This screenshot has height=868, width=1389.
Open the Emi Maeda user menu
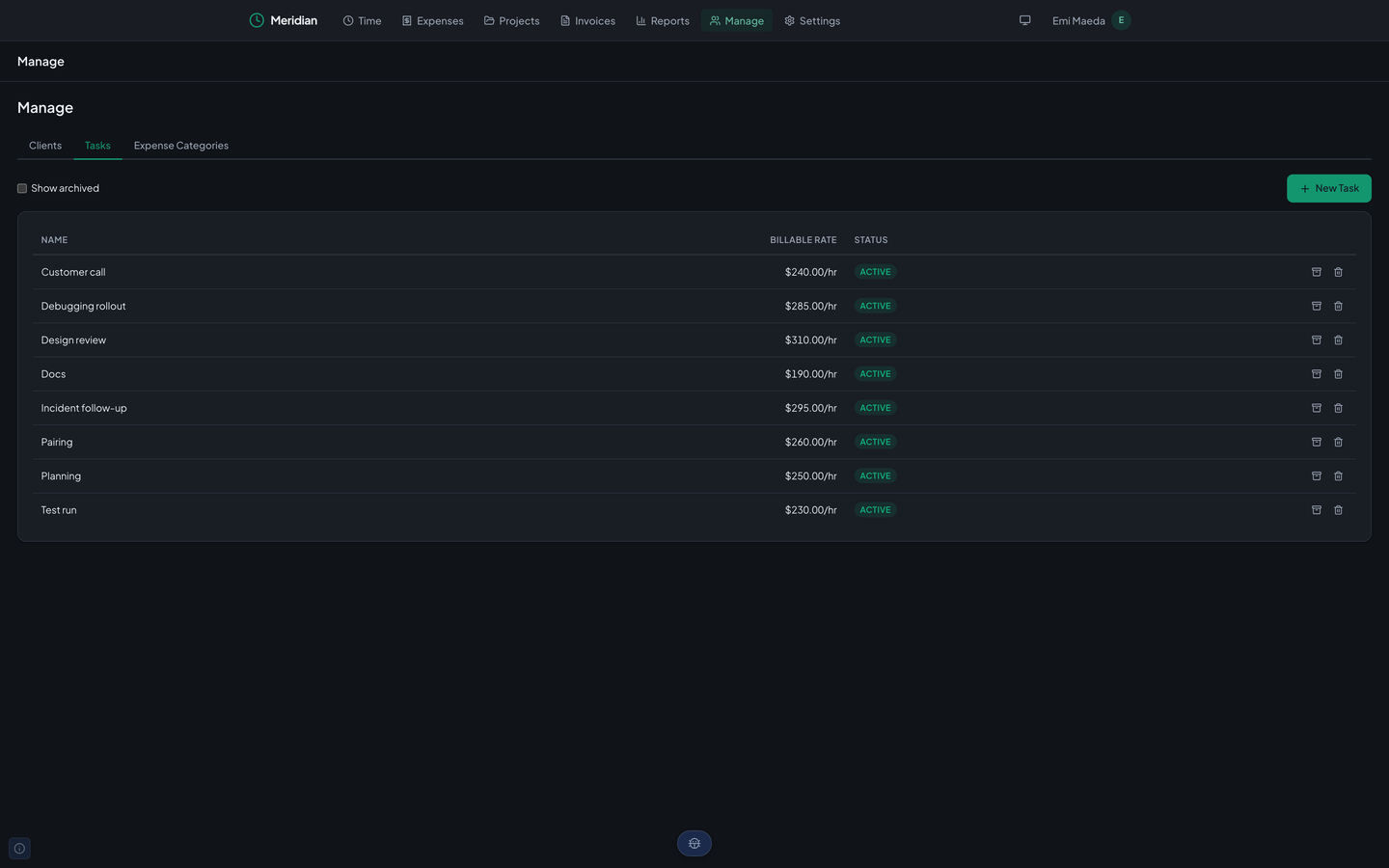click(1091, 20)
